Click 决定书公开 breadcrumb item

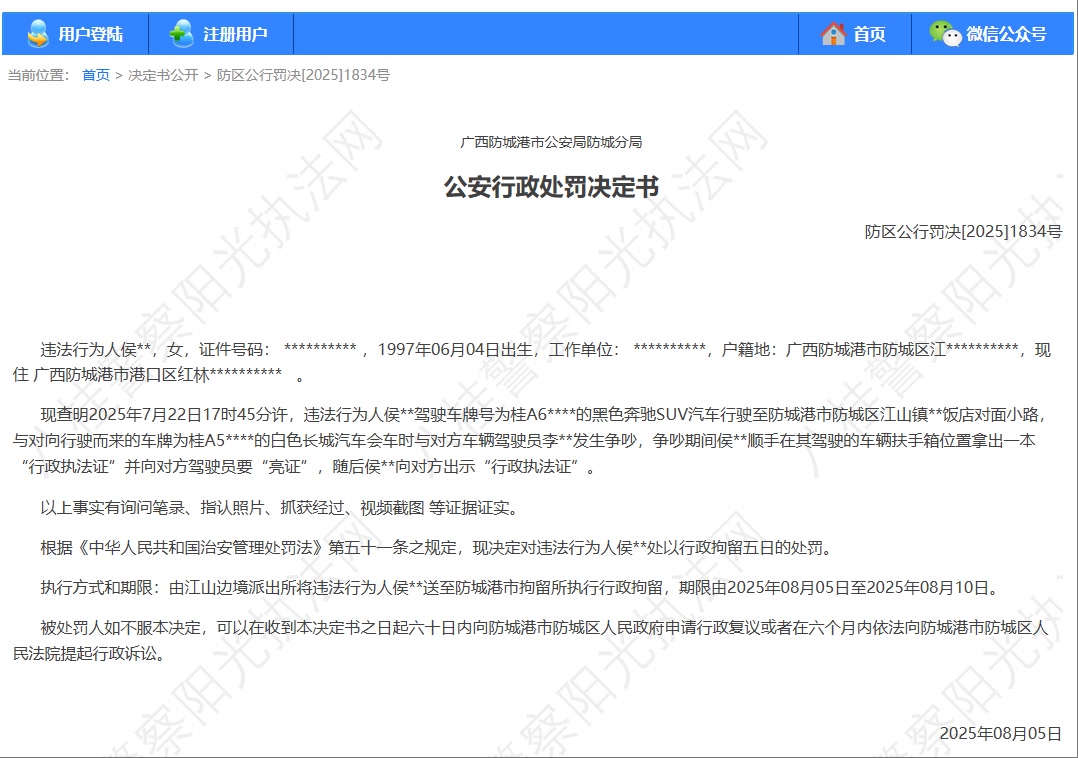point(163,75)
